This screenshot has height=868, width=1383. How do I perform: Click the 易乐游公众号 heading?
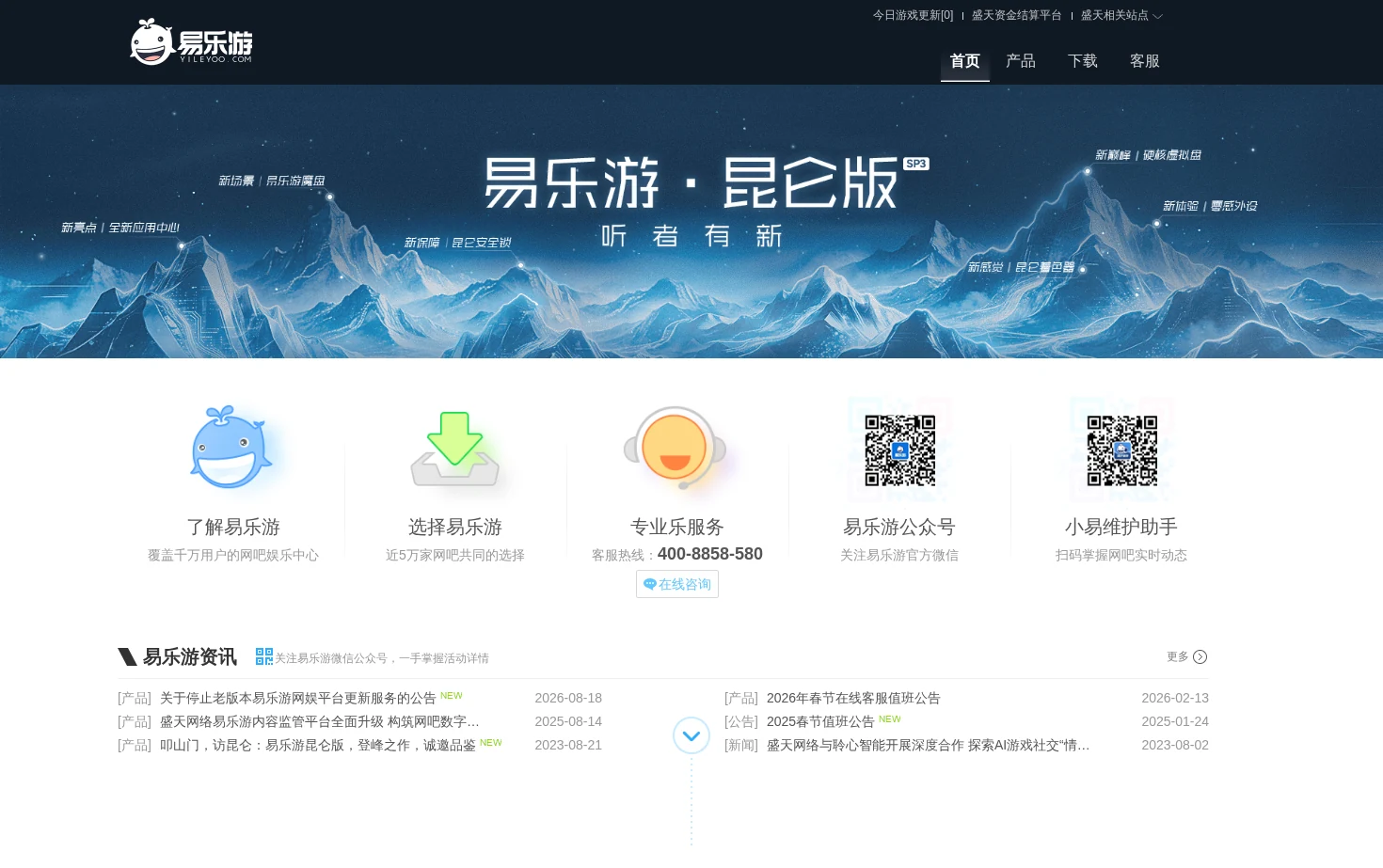tap(899, 527)
